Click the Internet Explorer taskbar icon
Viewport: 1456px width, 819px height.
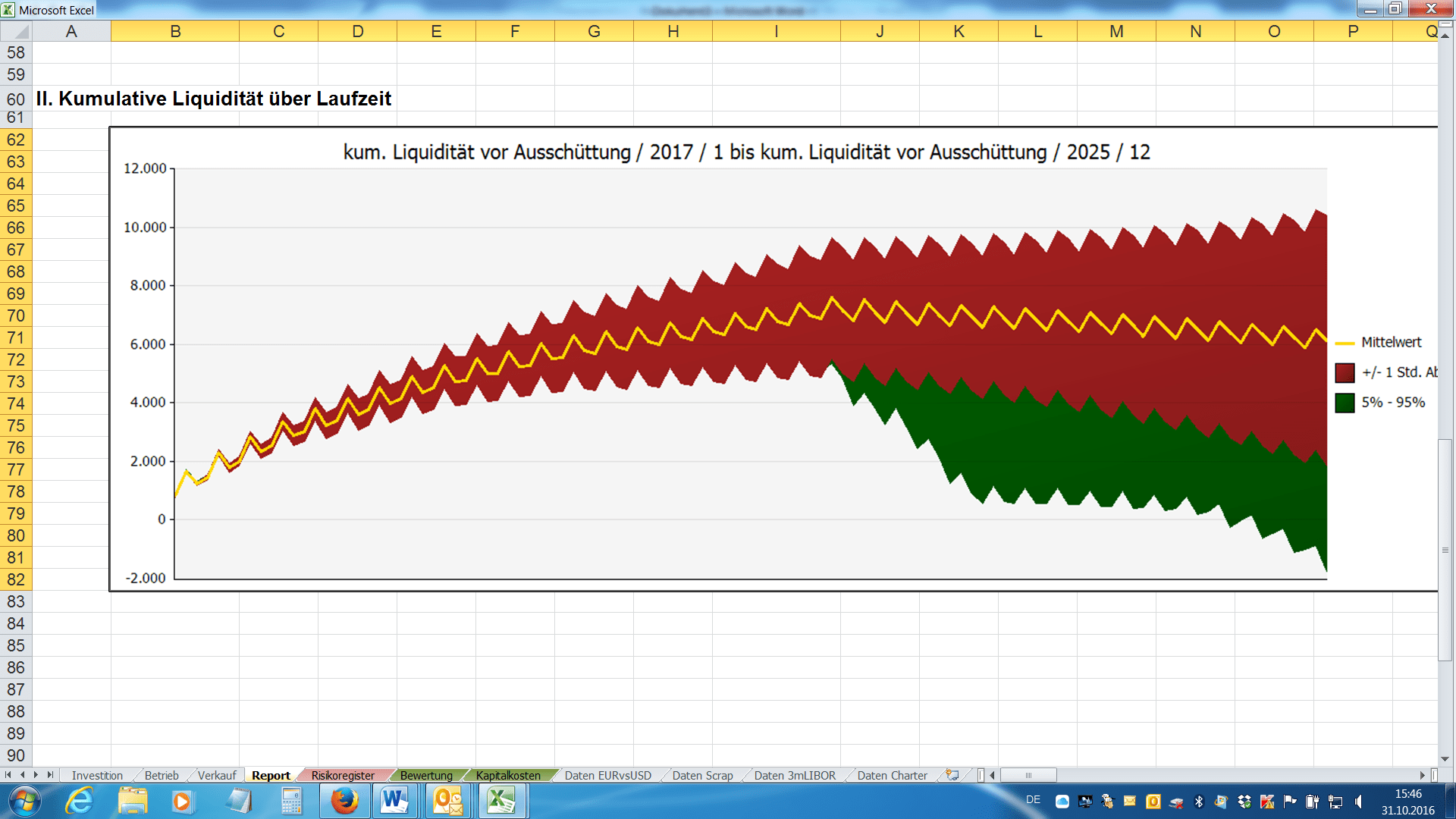pyautogui.click(x=79, y=801)
